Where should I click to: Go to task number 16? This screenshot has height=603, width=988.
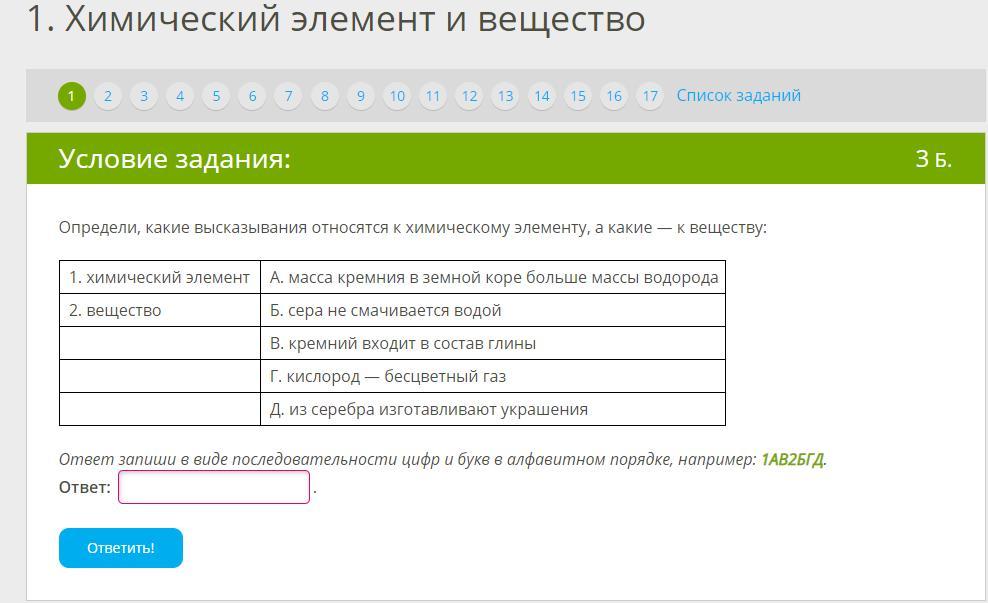point(614,96)
